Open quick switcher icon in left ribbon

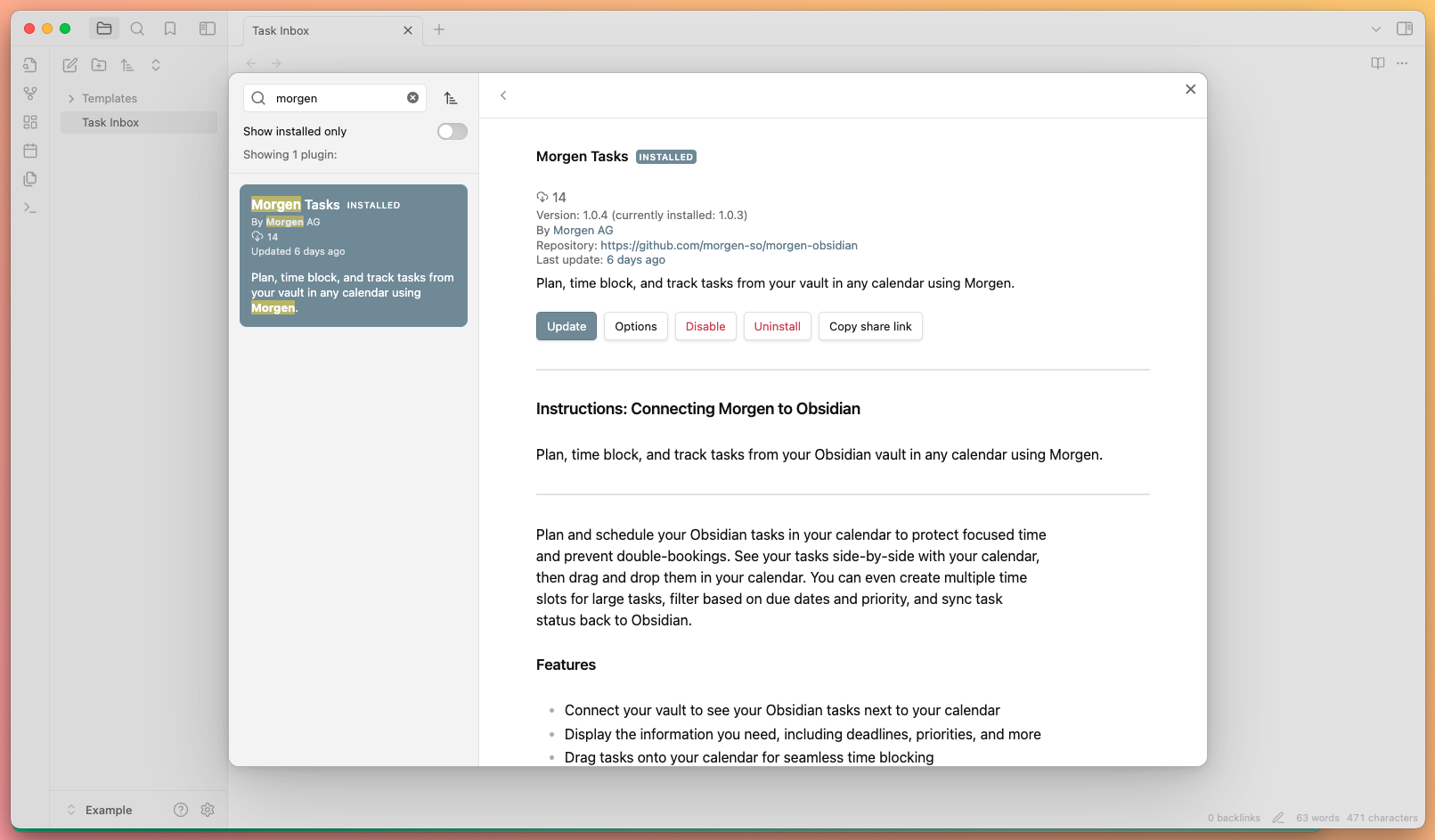[x=30, y=65]
